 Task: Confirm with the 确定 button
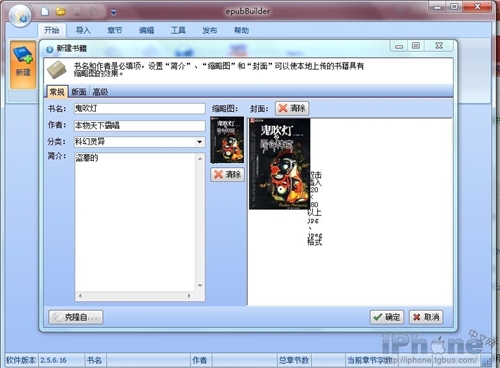[387, 317]
